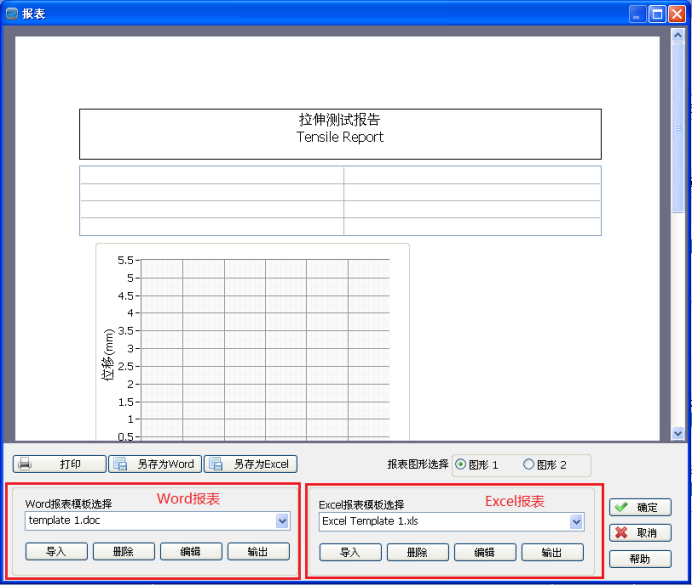Select the 图形 1 radio option

point(460,464)
